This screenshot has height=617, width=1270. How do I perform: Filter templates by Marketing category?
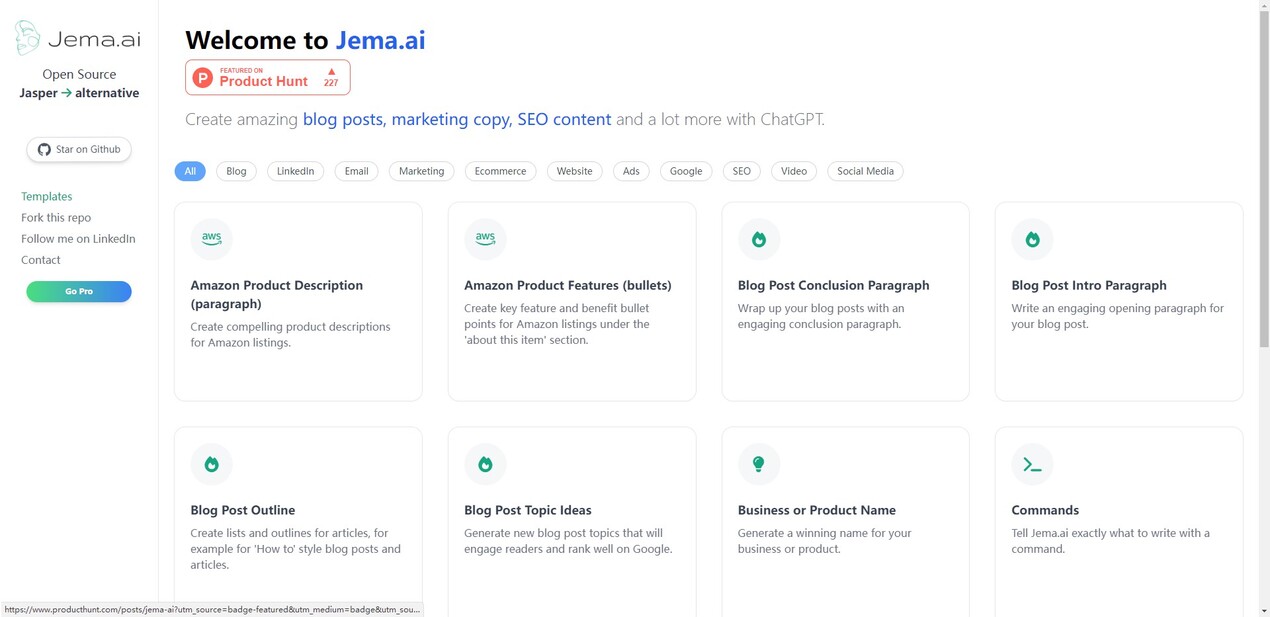pos(421,171)
